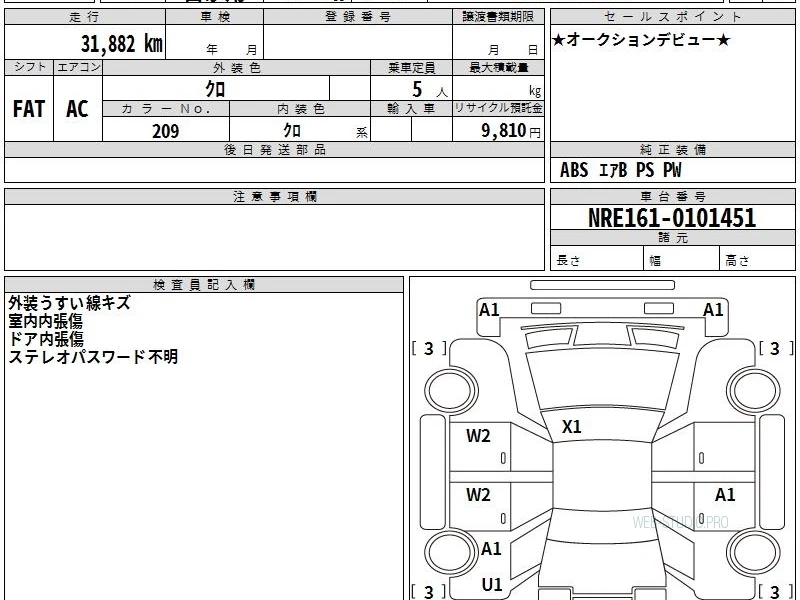Screen dimensions: 800x600
Task: Click the ABS エアB PS PW equipment line
Action: [620, 170]
